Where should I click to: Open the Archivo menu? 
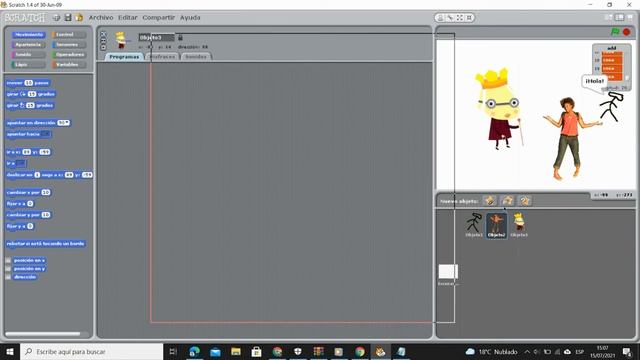101,18
